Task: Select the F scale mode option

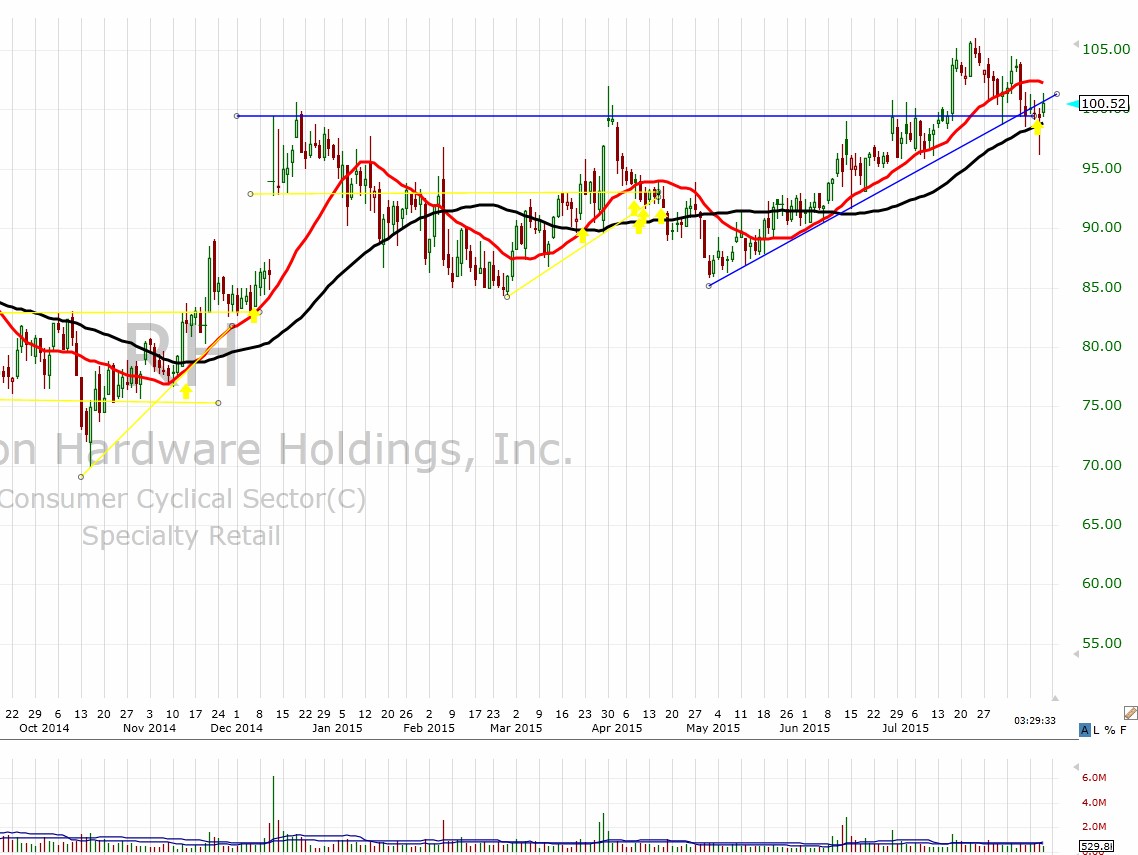Action: [x=1123, y=730]
